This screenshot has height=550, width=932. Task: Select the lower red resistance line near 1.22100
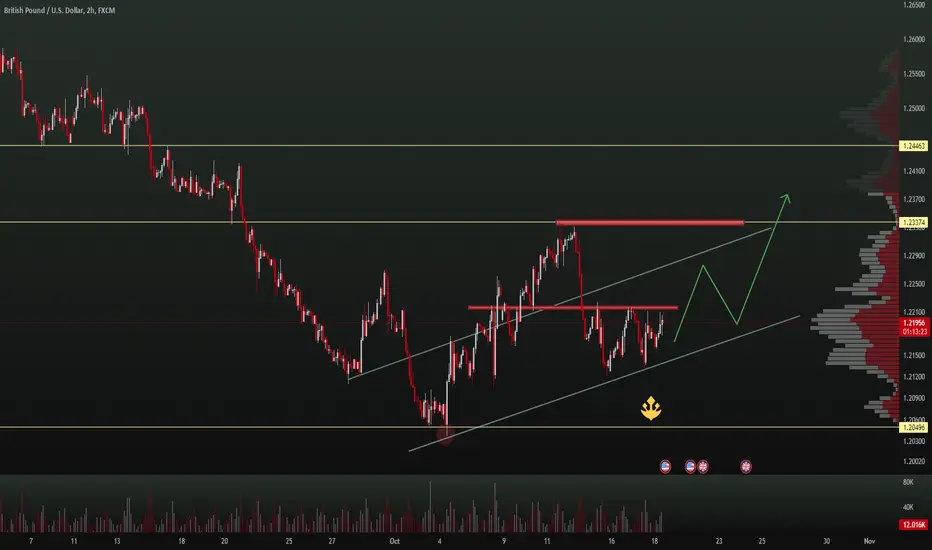pos(573,307)
